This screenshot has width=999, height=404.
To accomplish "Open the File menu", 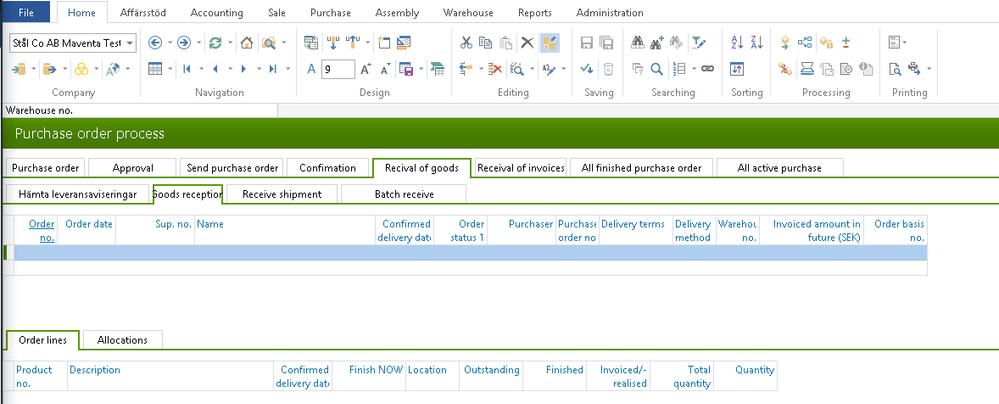I will (x=26, y=12).
